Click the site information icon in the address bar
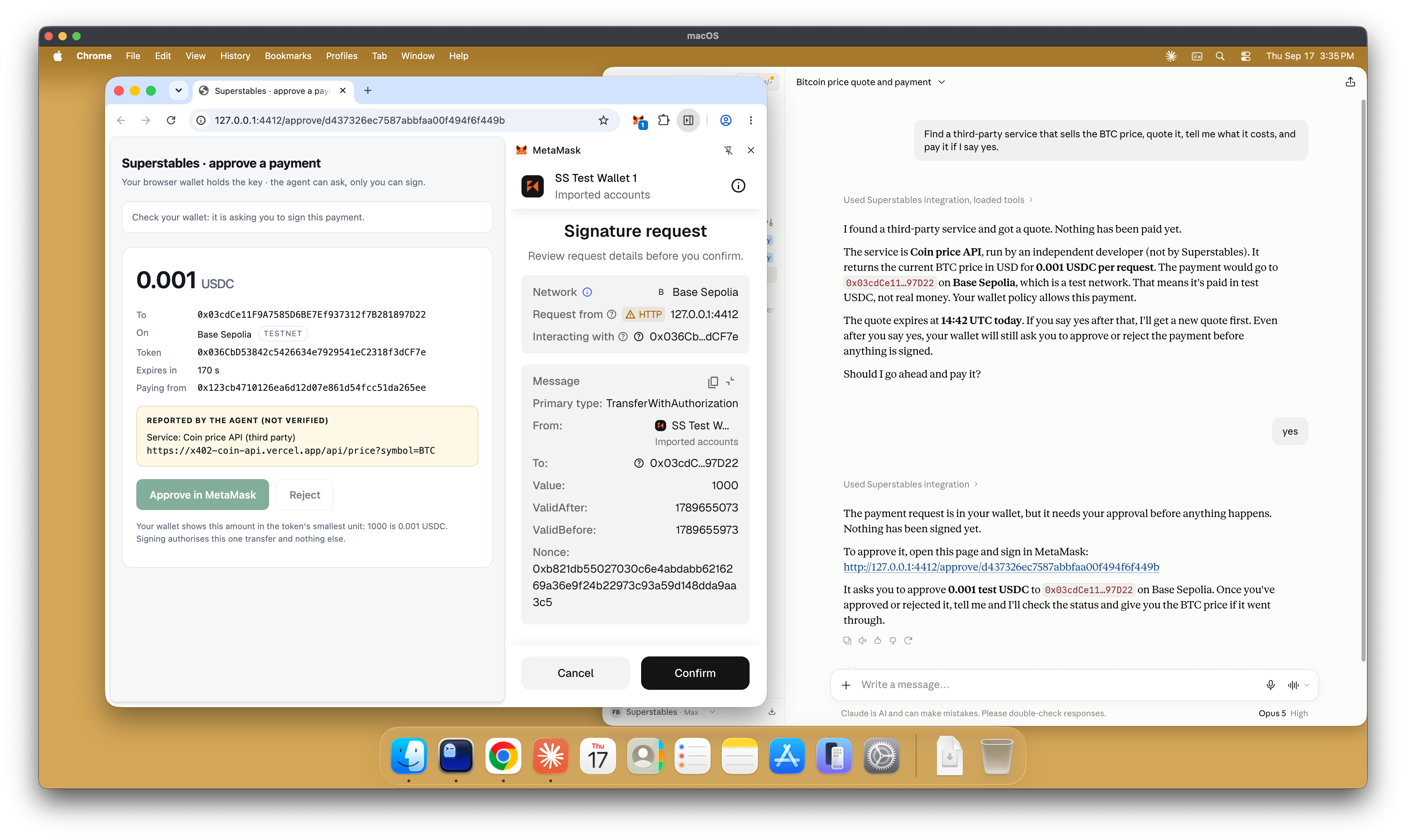The image size is (1406, 840). tap(201, 121)
